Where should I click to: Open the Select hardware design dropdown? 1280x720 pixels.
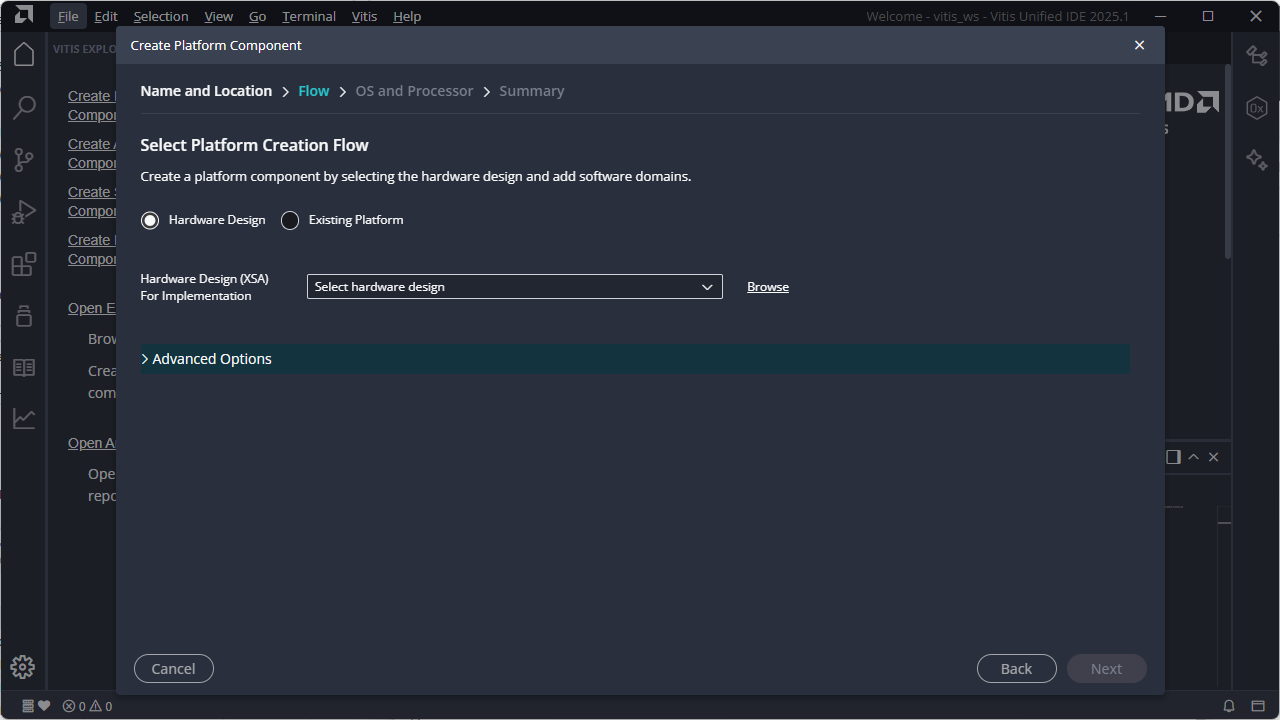(x=514, y=287)
